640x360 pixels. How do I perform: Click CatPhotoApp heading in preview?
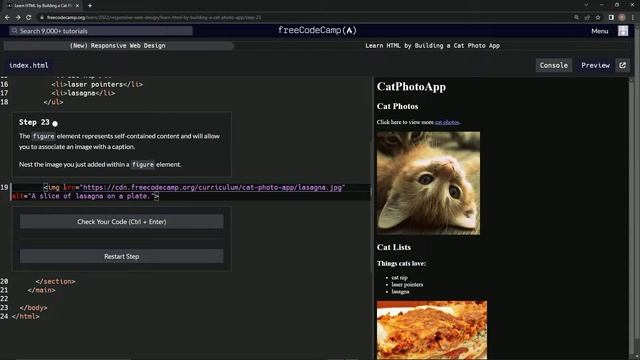411,87
